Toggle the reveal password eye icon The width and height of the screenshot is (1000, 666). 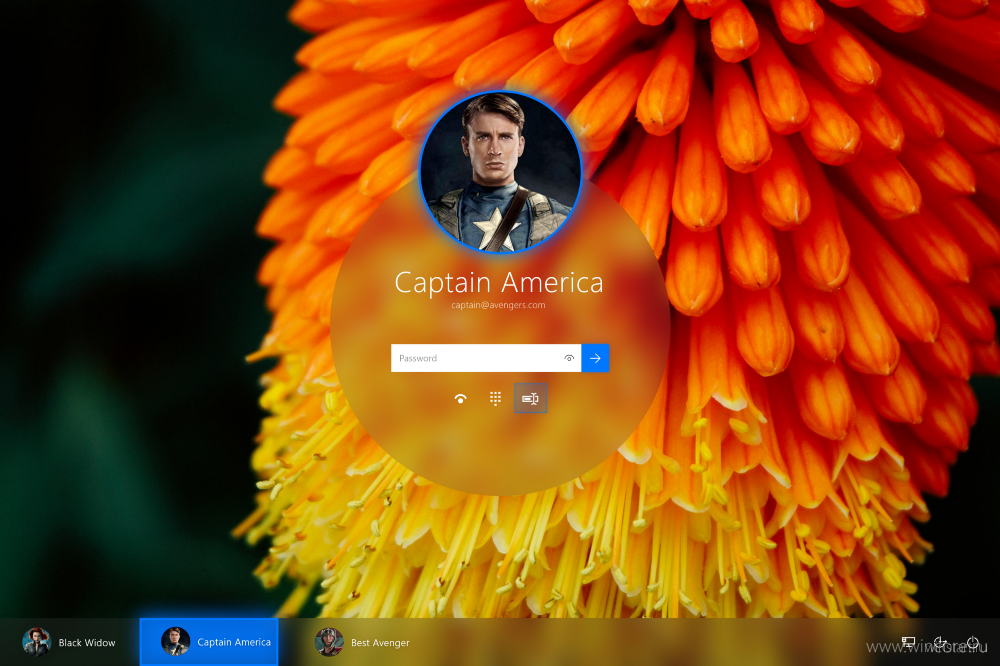(x=569, y=358)
